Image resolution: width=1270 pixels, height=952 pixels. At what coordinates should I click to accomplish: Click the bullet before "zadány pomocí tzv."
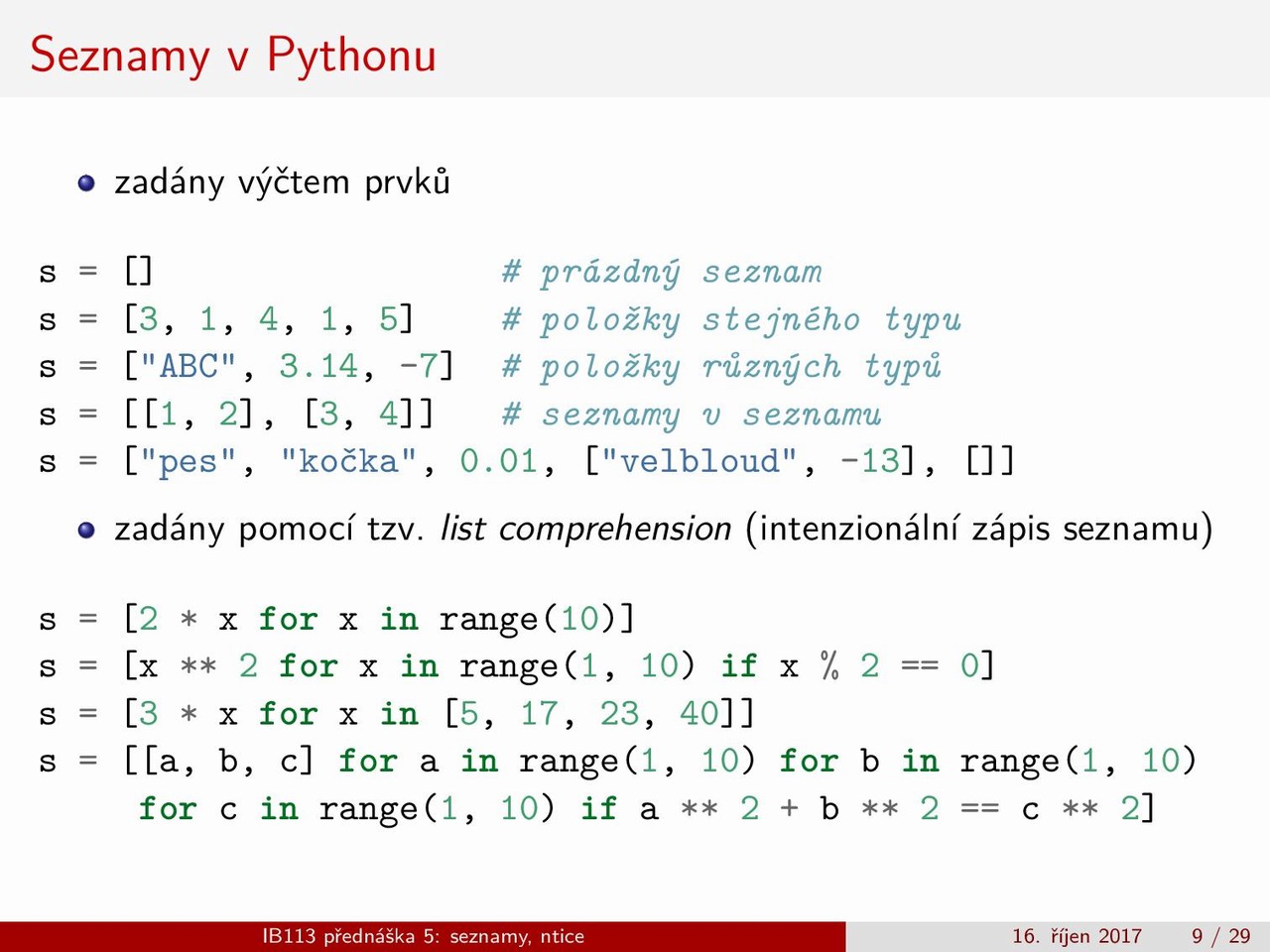point(86,530)
